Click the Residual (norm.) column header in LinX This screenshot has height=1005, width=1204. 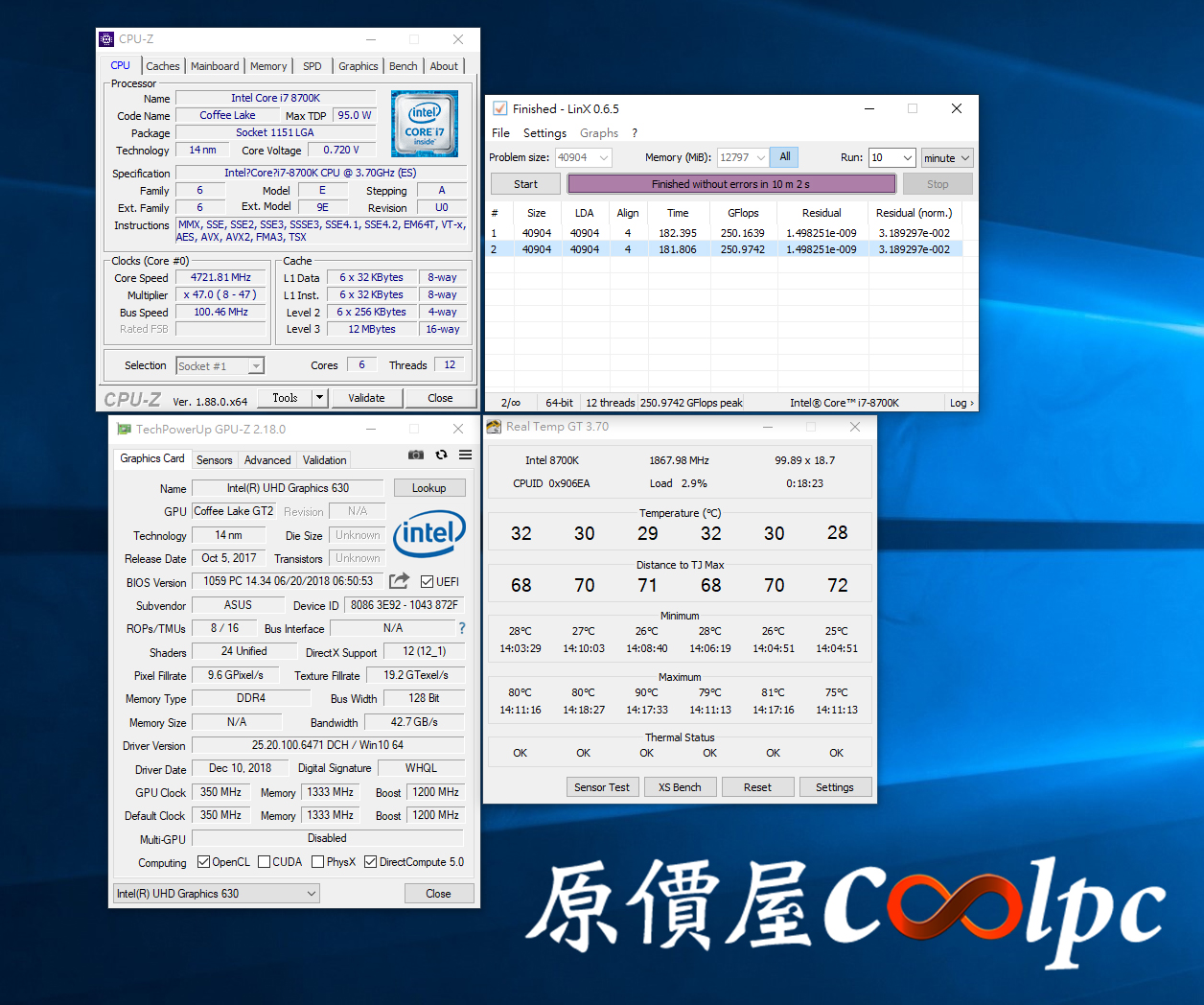pos(915,213)
